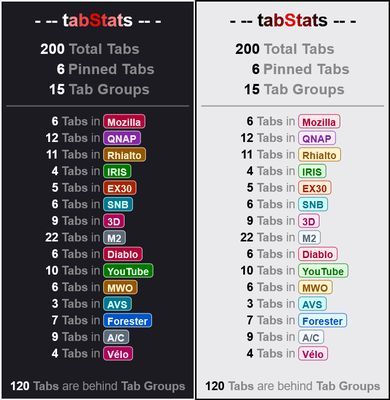390x400 pixels.
Task: Click the Mozilla group badge in dark panel
Action: pos(124,122)
